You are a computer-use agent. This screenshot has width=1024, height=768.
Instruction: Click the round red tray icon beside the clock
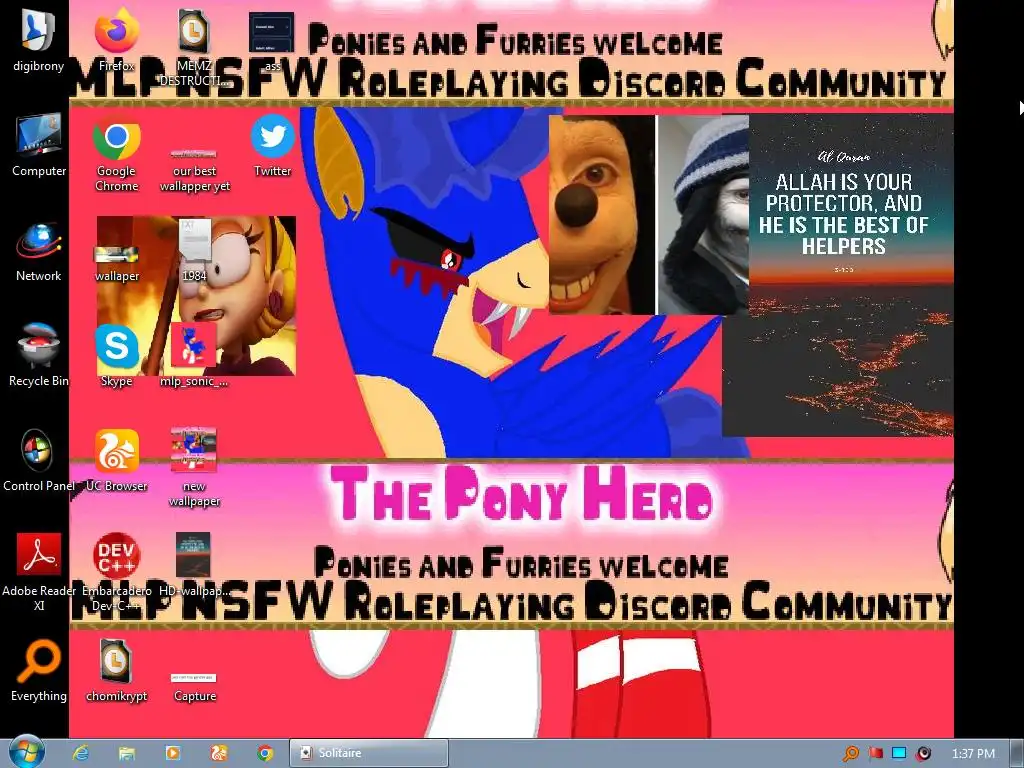click(923, 754)
